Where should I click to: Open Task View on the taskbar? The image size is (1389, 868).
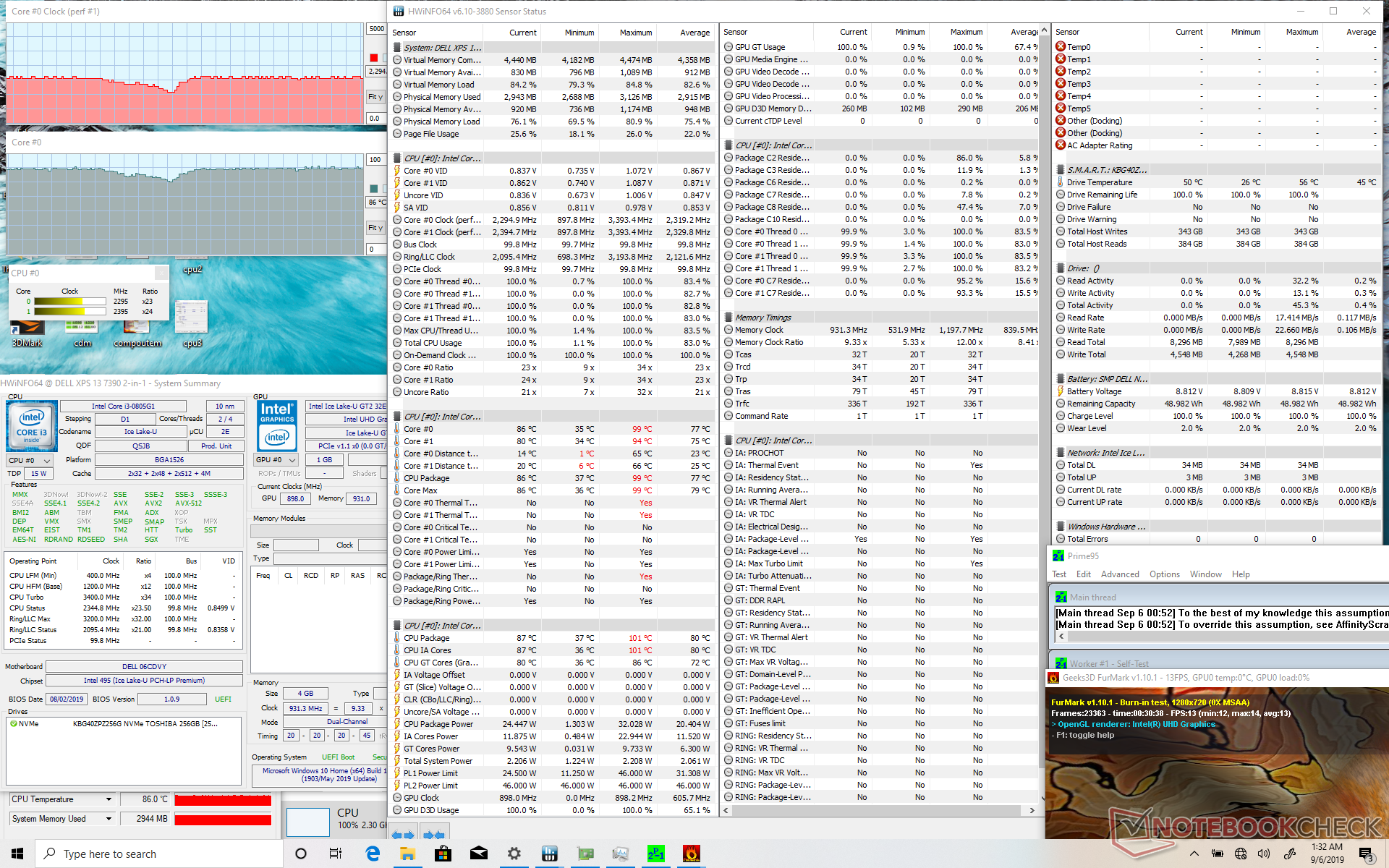point(336,854)
